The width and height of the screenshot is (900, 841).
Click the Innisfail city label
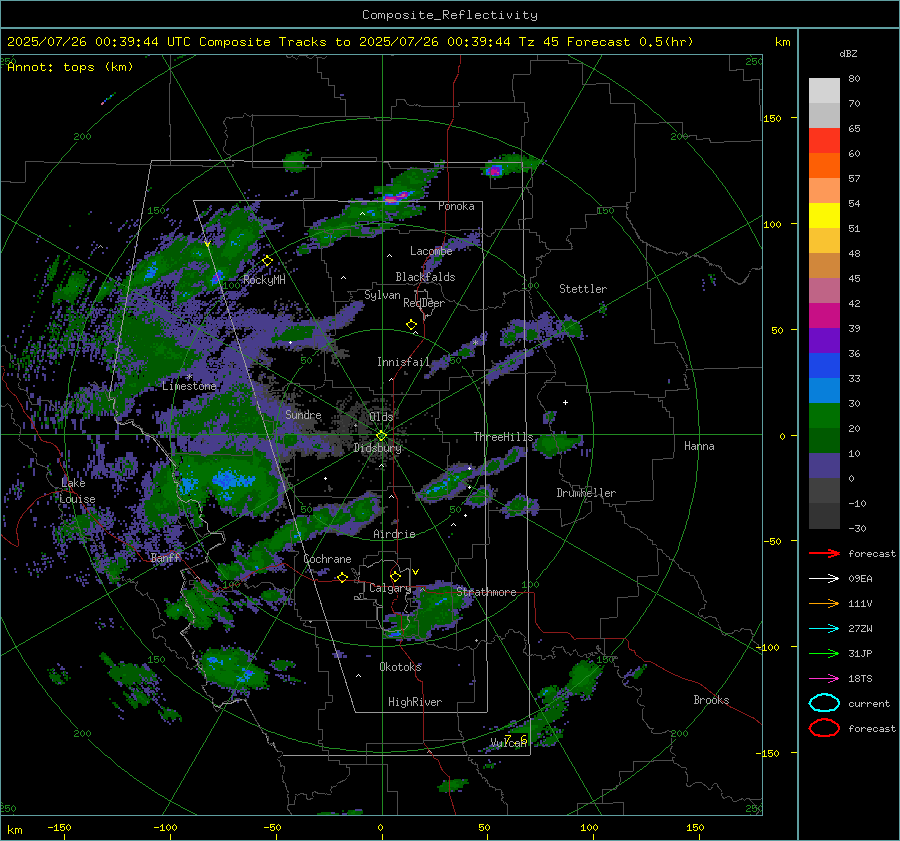(404, 362)
